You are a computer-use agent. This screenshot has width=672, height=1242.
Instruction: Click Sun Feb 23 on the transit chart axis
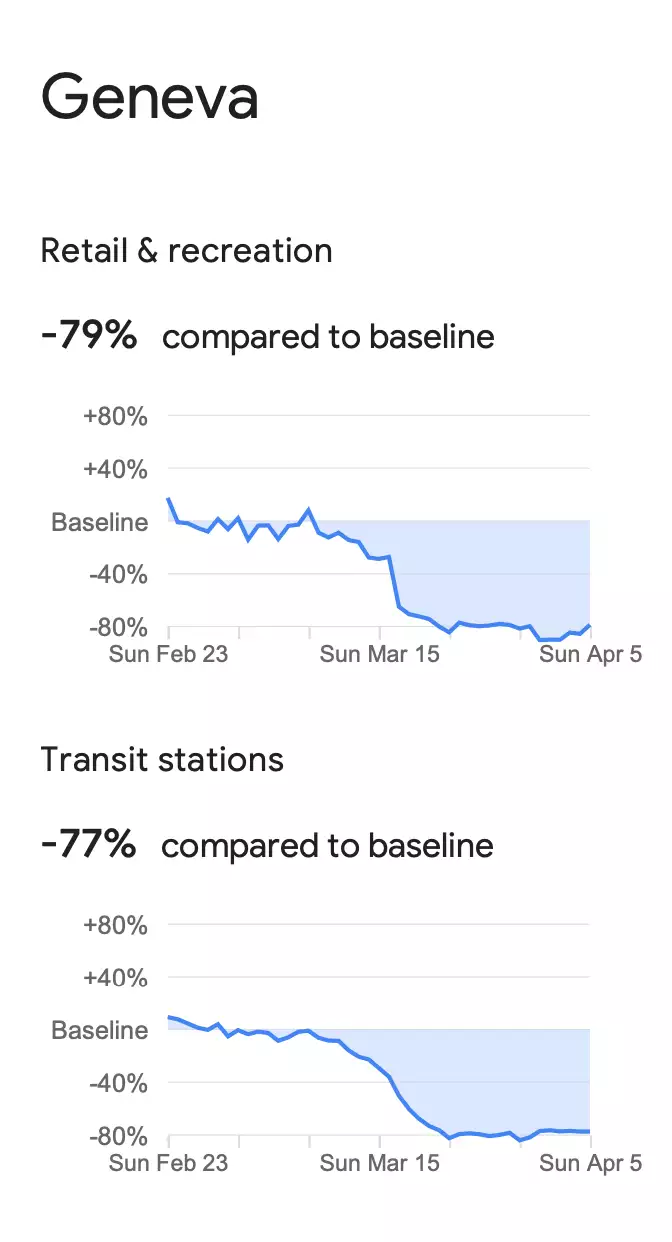(168, 1163)
